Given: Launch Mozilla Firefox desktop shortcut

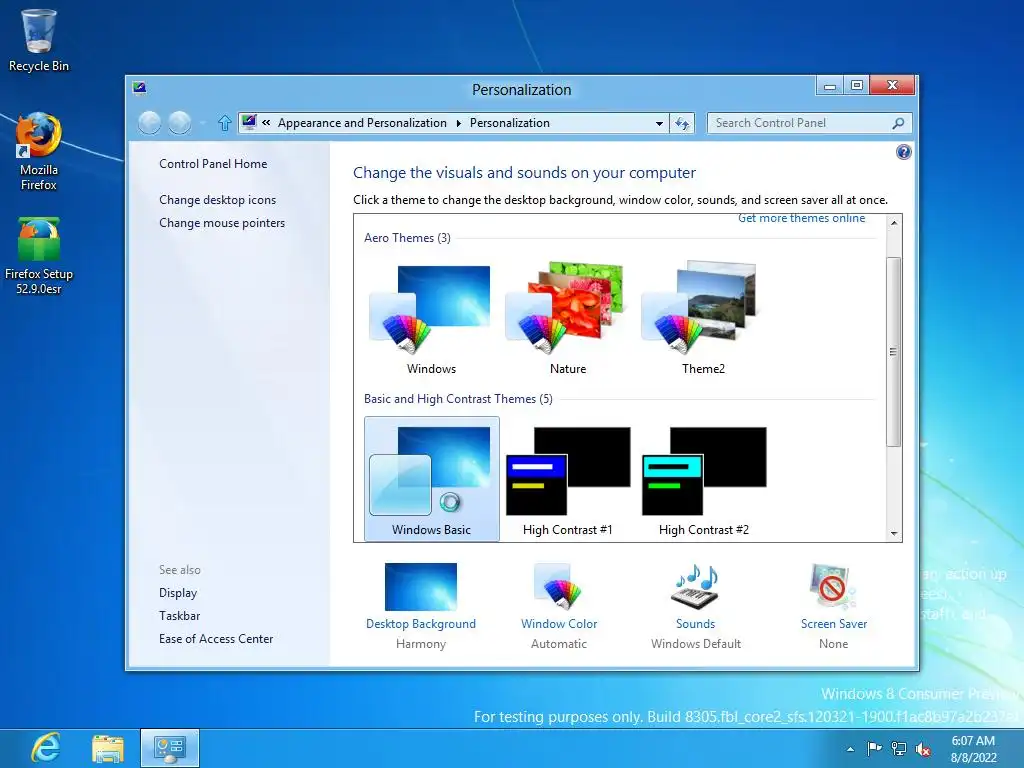Looking at the screenshot, I should [39, 152].
